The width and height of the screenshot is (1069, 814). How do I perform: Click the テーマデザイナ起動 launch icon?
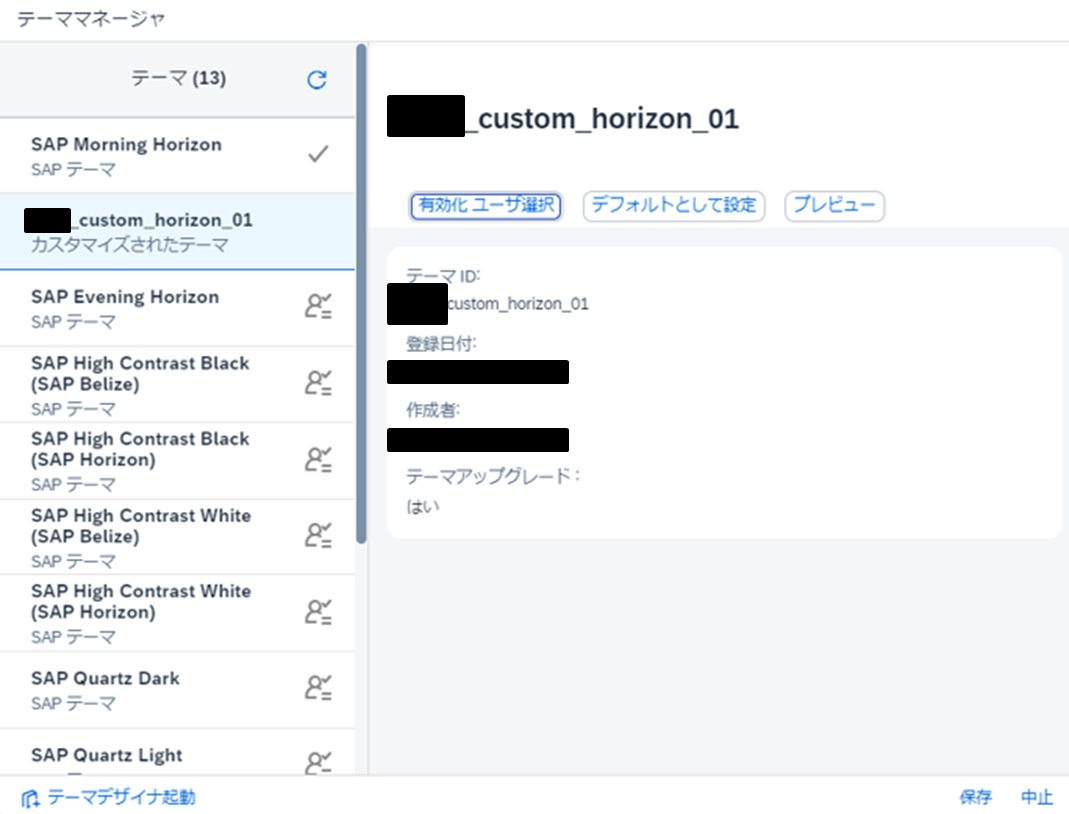point(30,797)
